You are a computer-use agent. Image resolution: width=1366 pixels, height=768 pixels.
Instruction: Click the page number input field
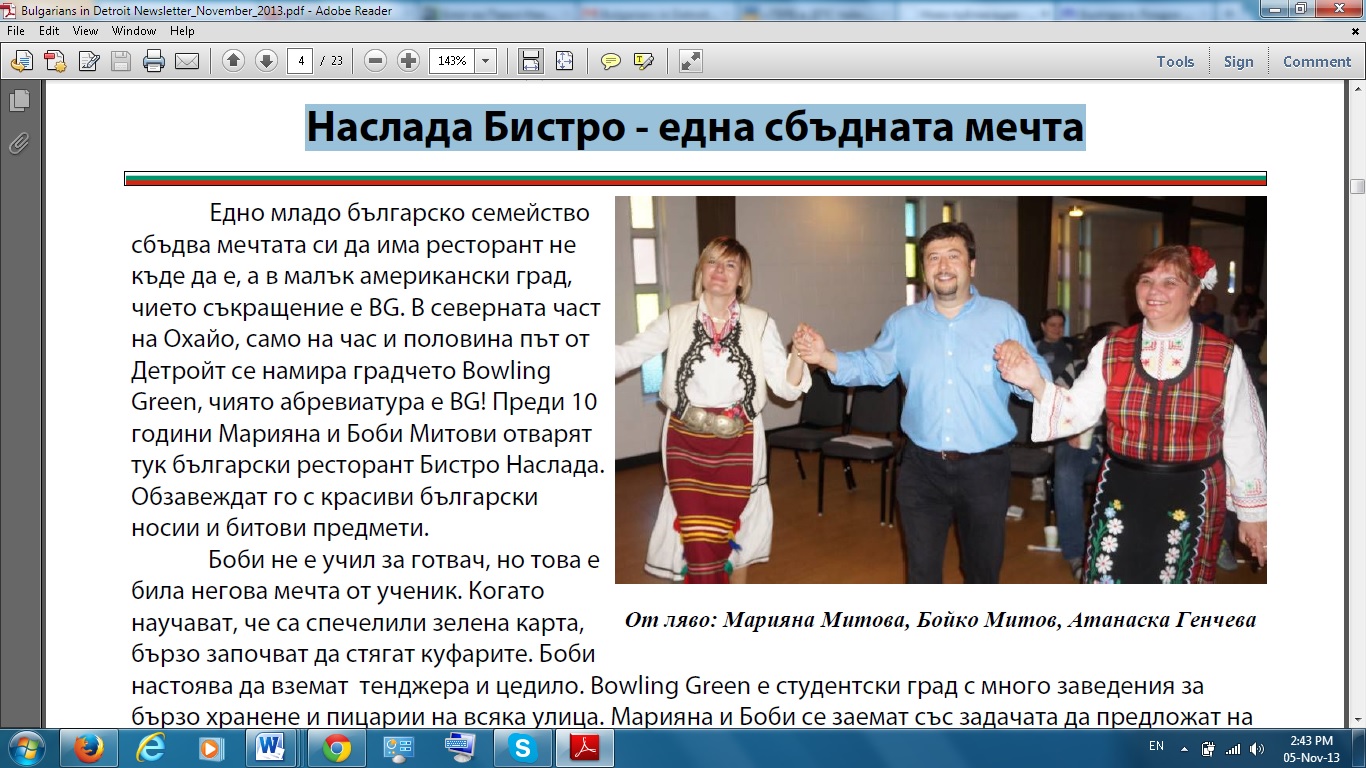click(300, 61)
